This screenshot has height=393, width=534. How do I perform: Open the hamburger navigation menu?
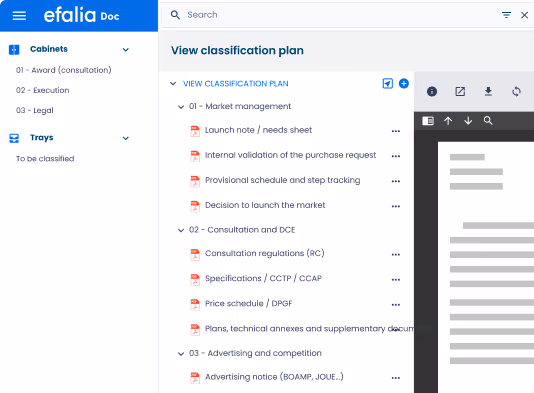[19, 16]
